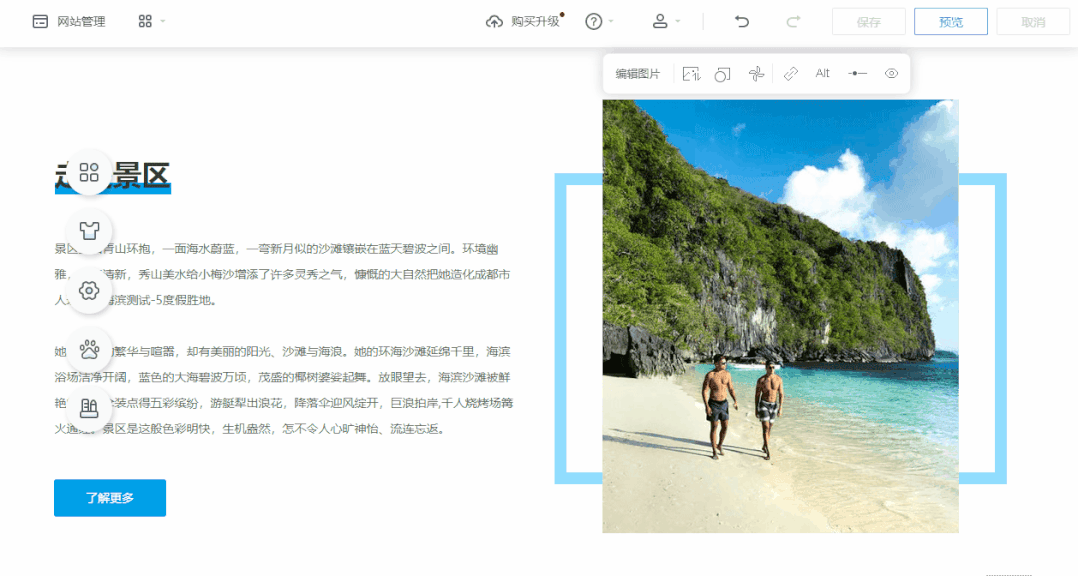Viewport: 1078px width, 576px height.
Task: Click the 预览 preview button
Action: coord(950,20)
